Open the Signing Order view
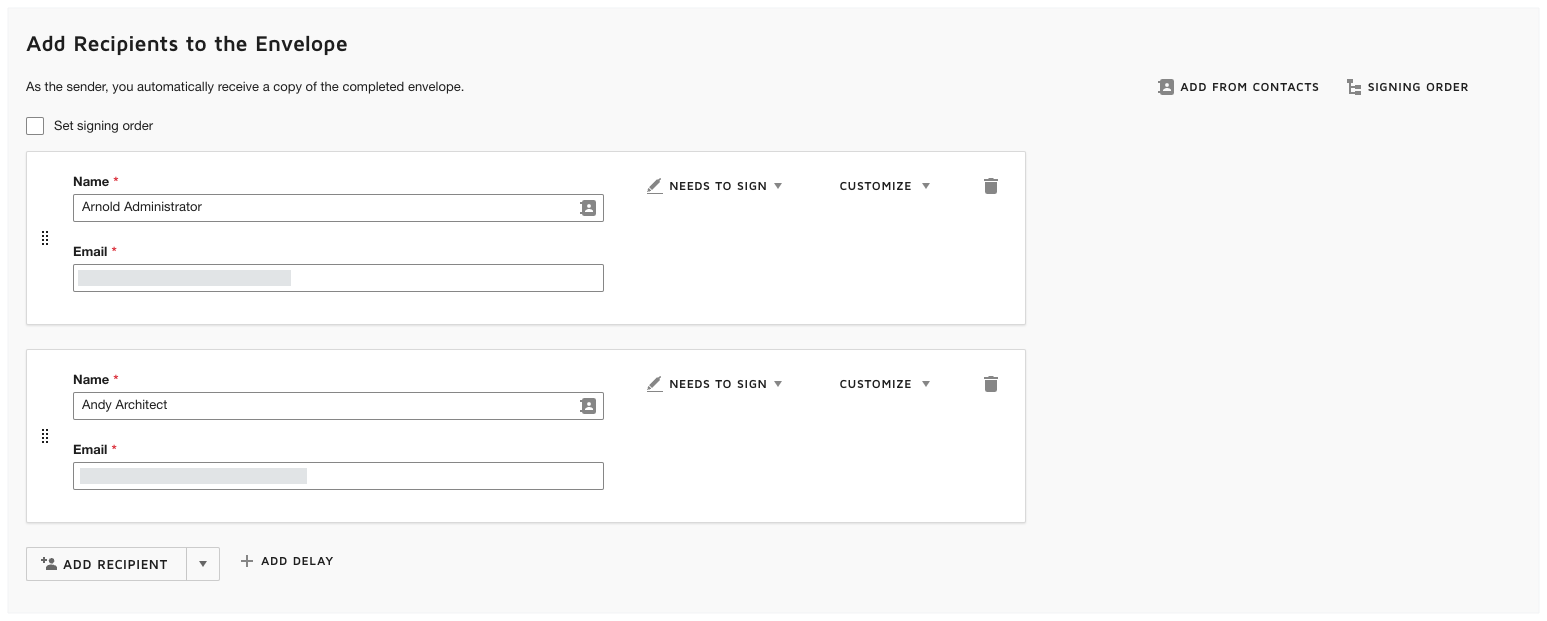This screenshot has height=621, width=1547. click(x=1406, y=87)
